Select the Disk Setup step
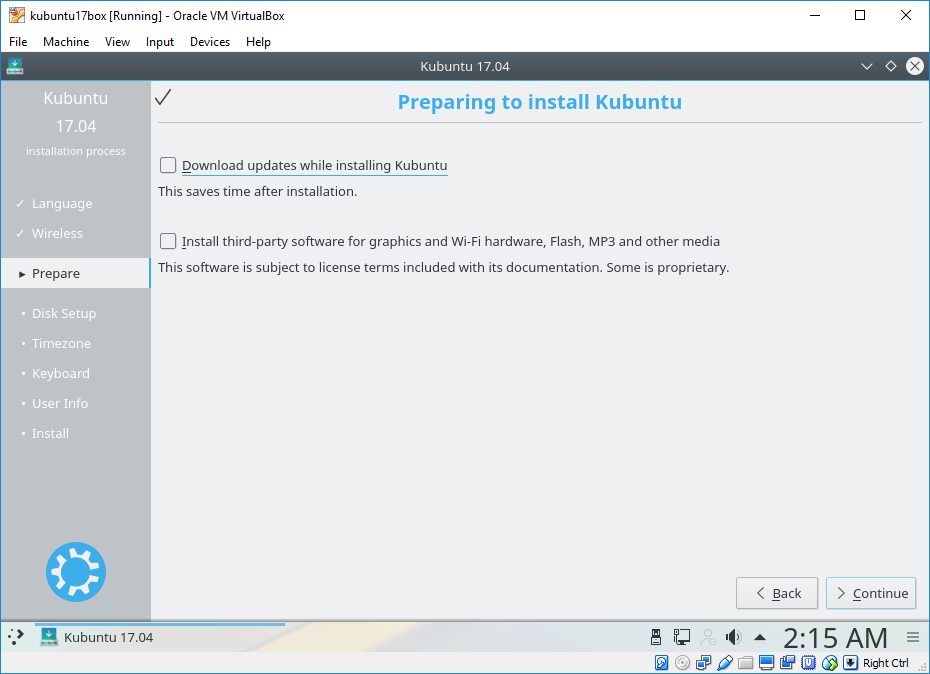The image size is (930, 674). coord(63,313)
